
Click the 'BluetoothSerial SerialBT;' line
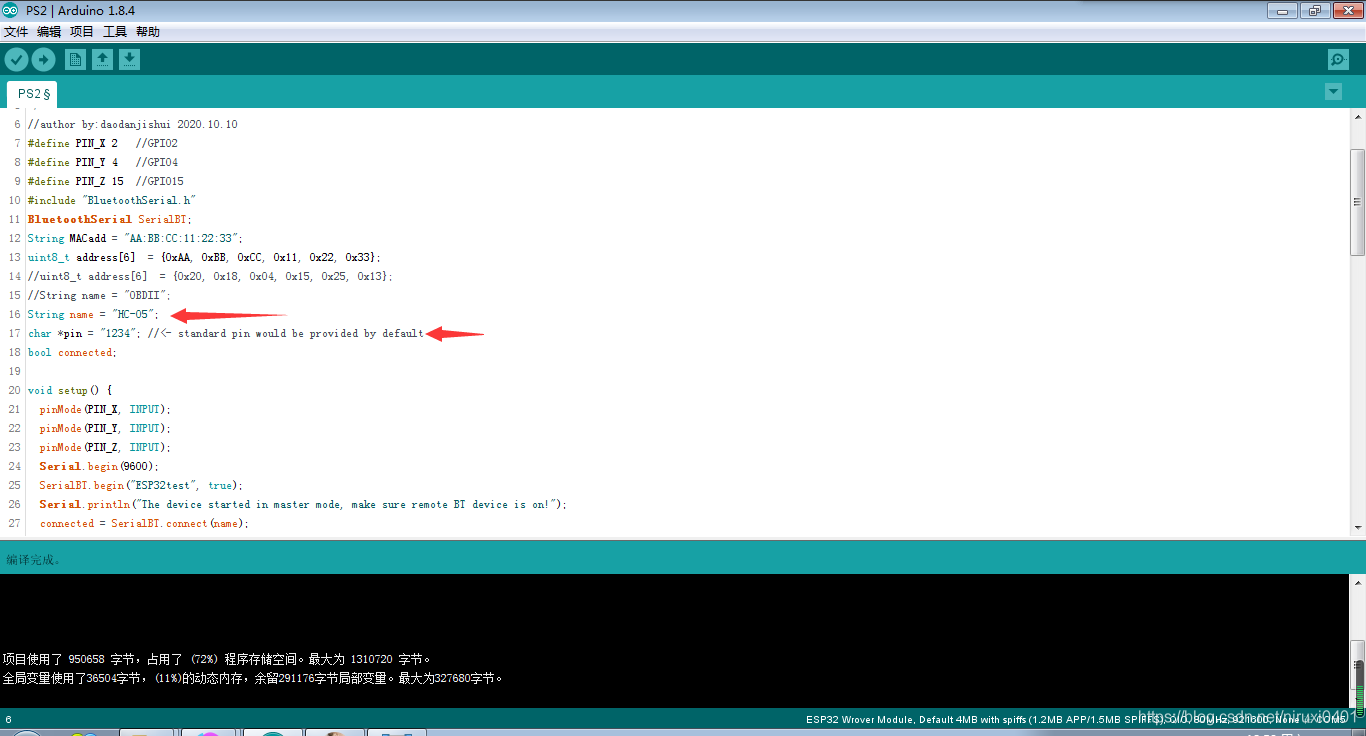(110, 219)
